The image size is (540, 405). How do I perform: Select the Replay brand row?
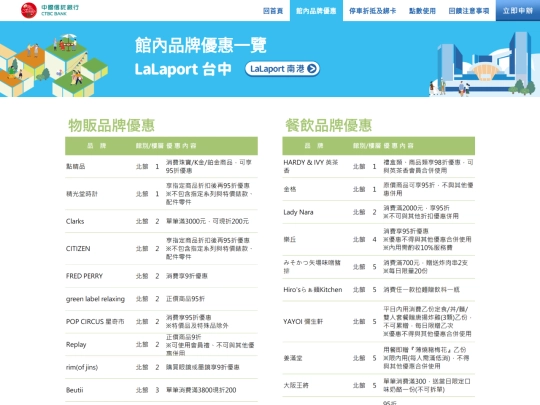point(161,344)
